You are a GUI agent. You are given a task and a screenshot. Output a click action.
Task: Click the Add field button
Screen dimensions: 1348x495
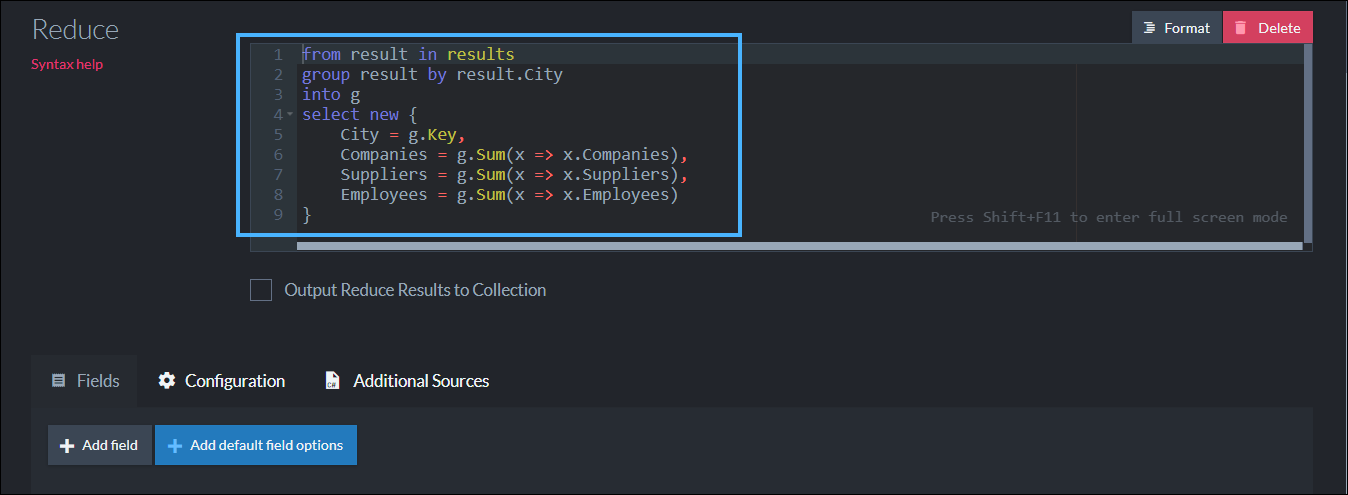(99, 445)
